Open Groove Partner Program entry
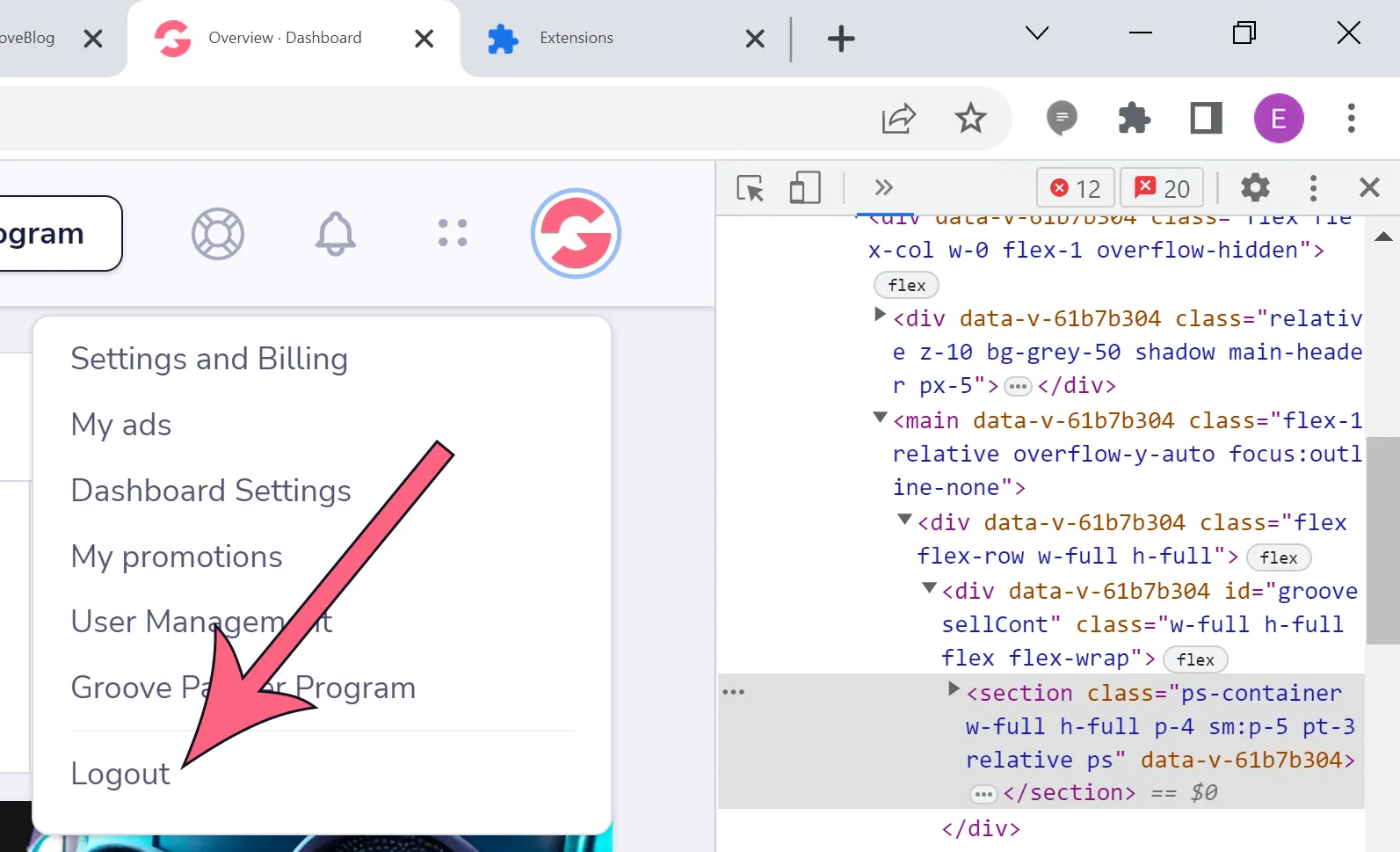 243,688
